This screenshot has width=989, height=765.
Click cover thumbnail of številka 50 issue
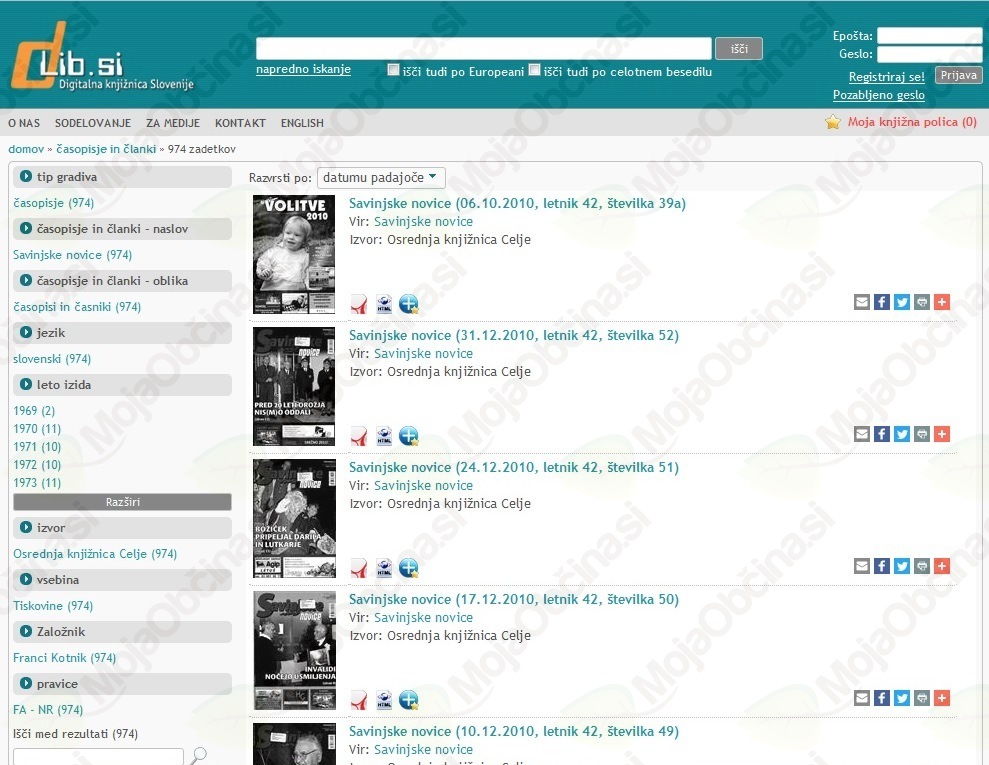point(294,650)
